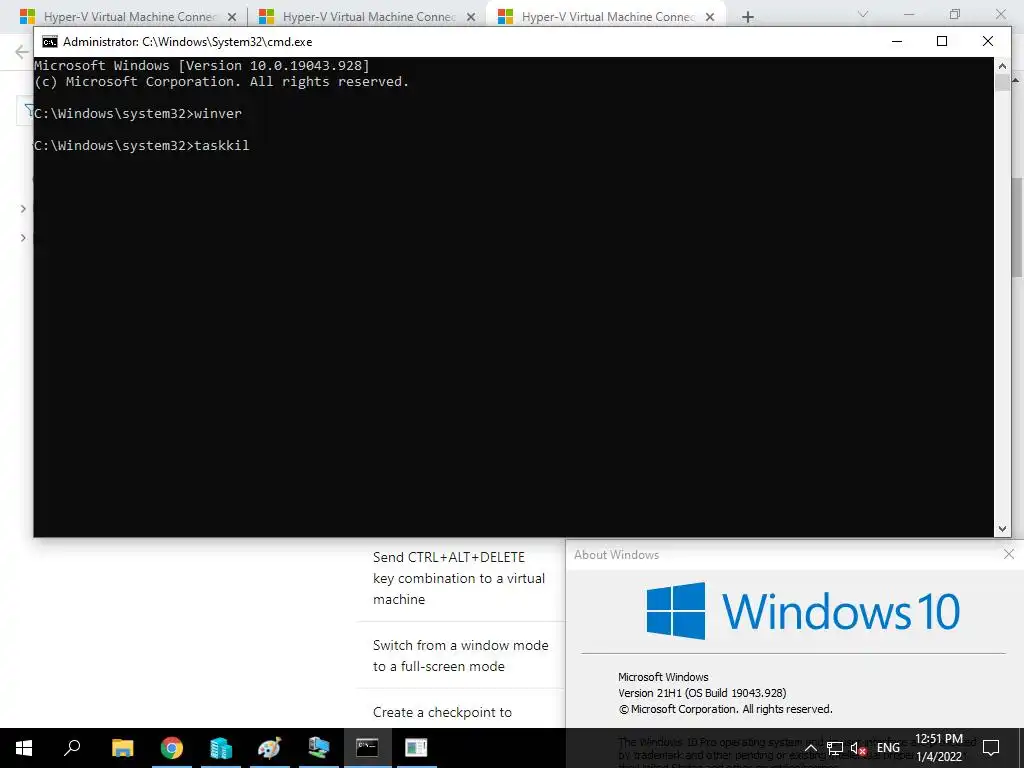Click 'Switch from a window mode' text
Screen dimensions: 1024x768
[x=460, y=645]
